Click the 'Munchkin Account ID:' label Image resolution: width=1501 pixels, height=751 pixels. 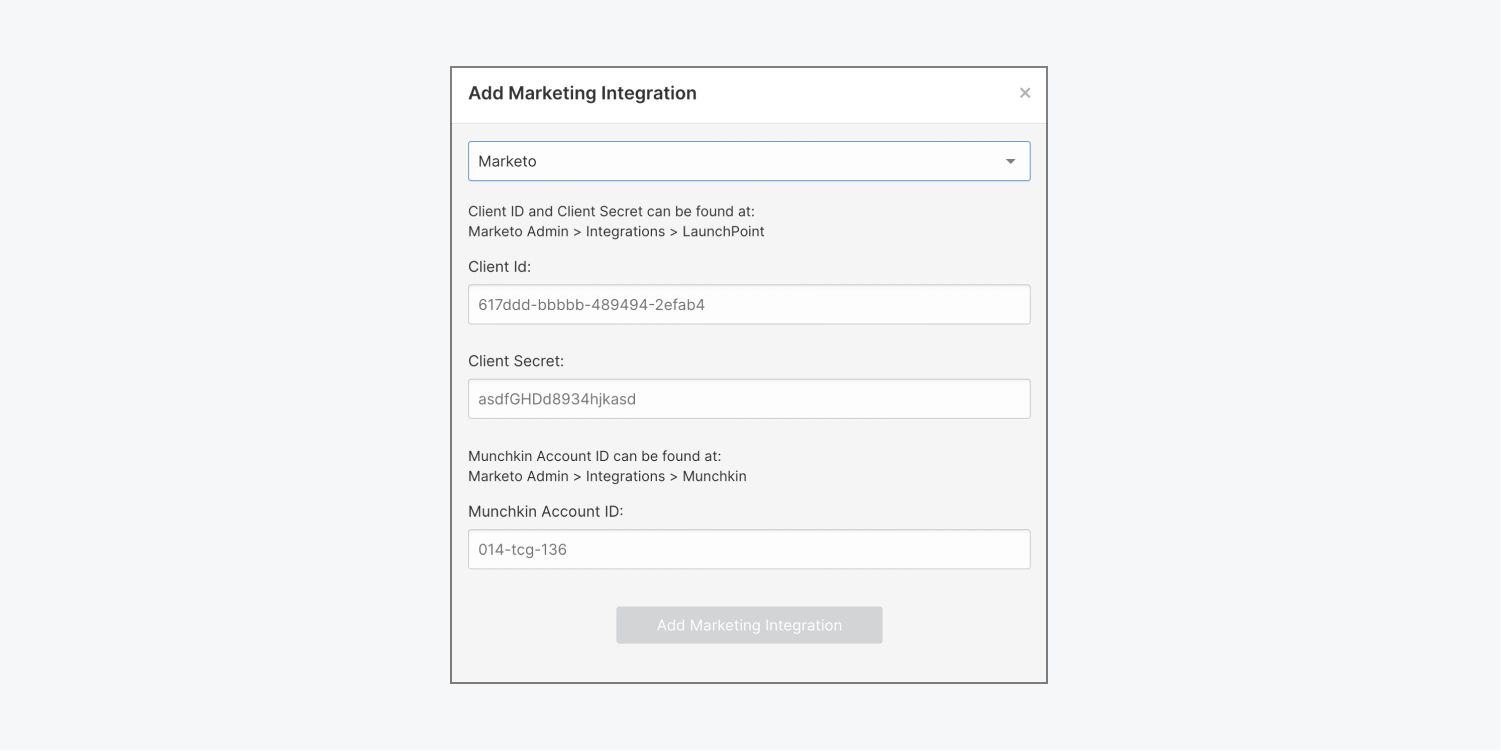546,511
